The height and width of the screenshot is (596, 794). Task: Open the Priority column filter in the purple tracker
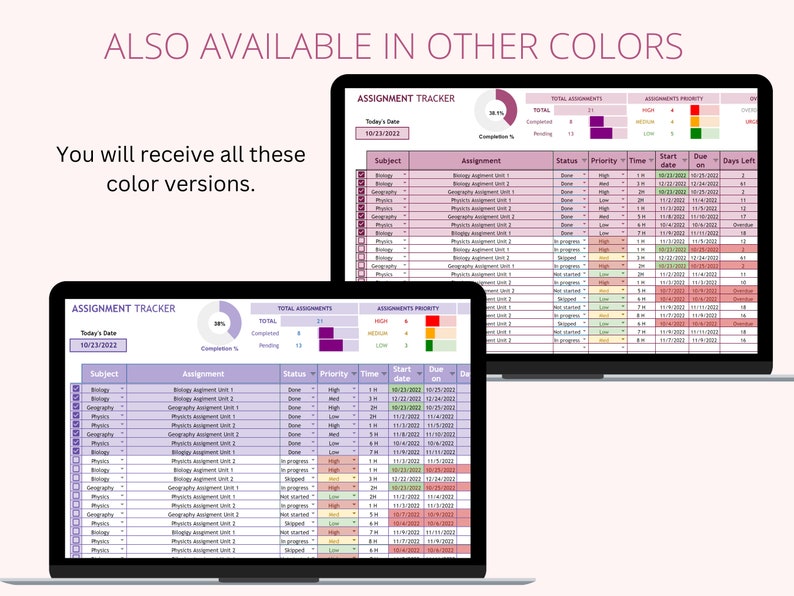pyautogui.click(x=354, y=374)
